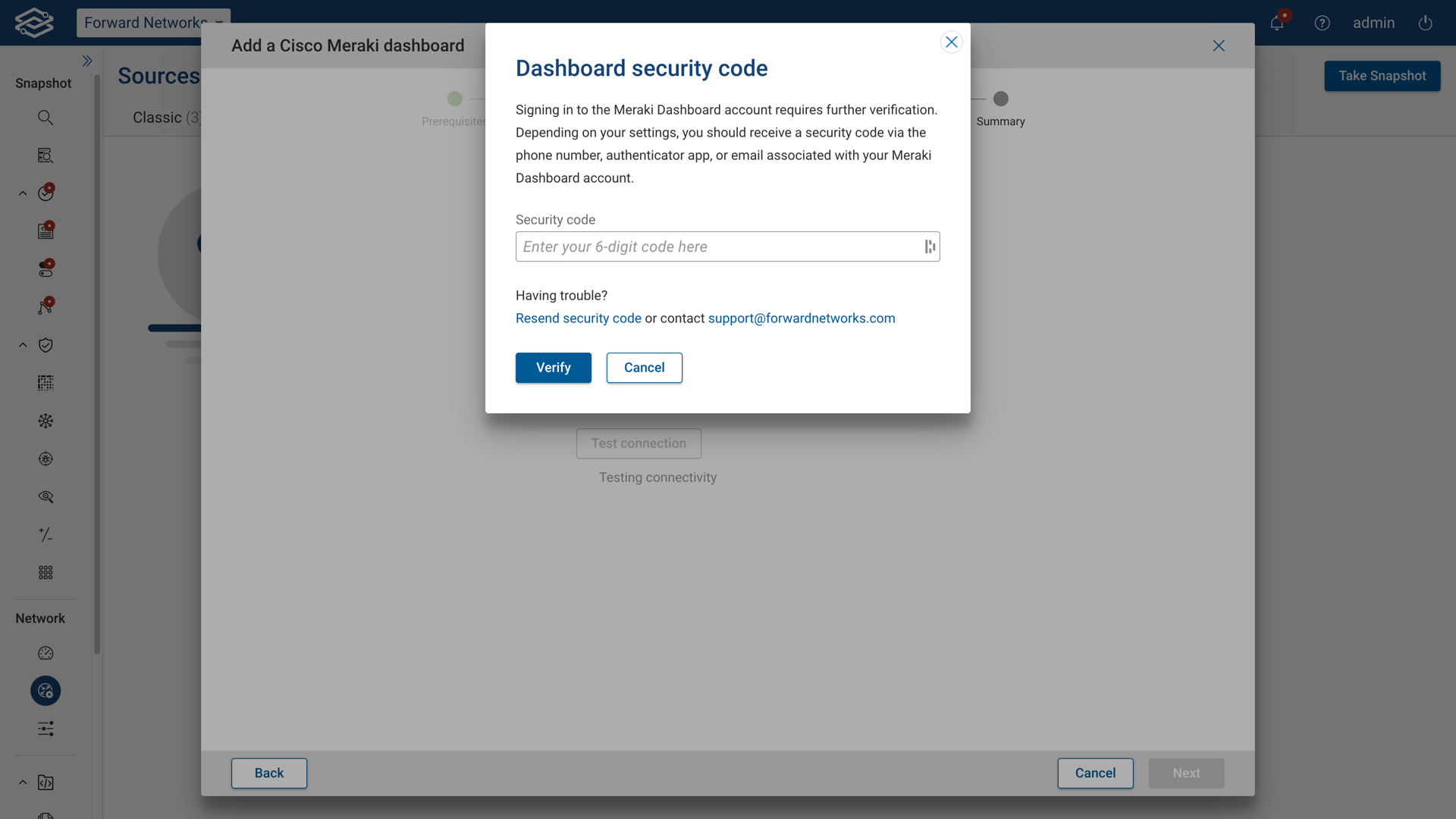Select the +/- diff icon in sidebar
This screenshot has height=819, width=1456.
click(x=45, y=535)
